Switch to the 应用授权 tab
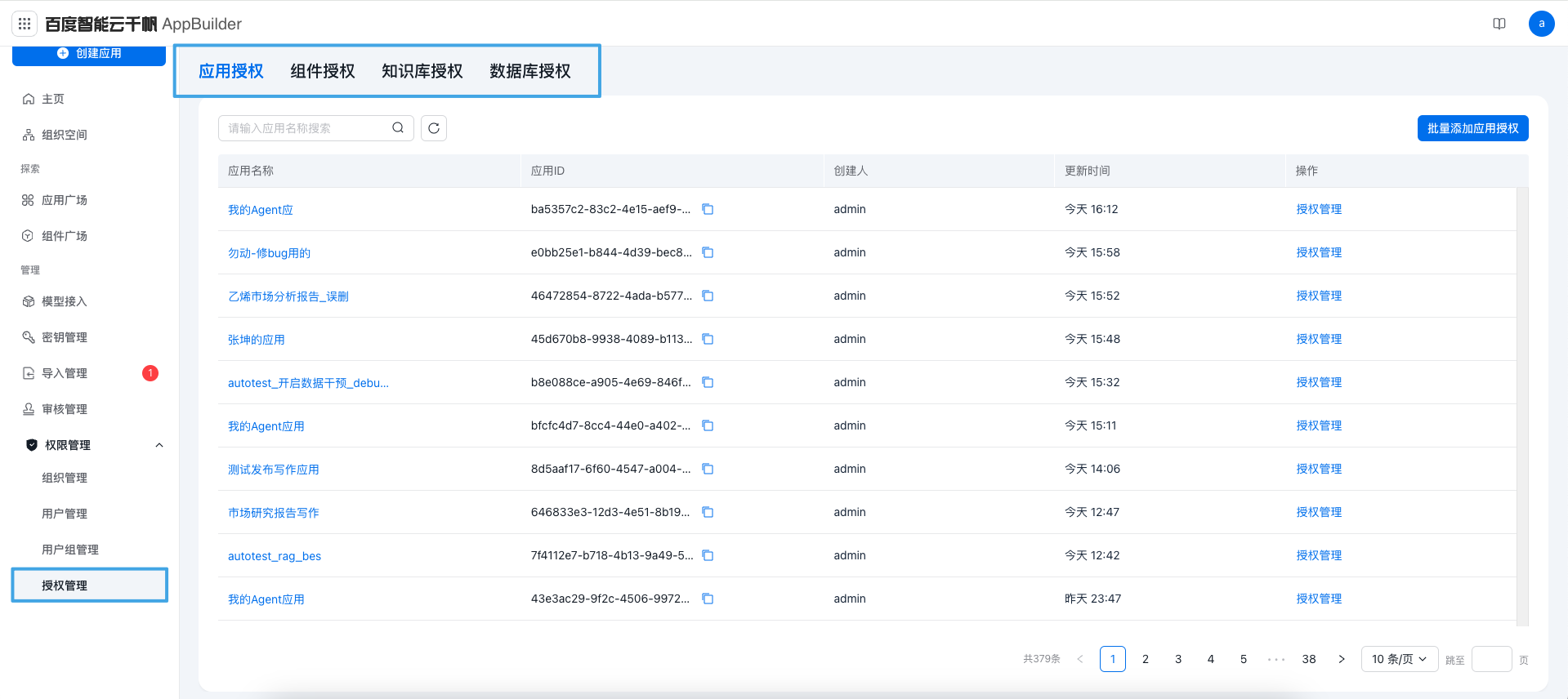 coord(231,71)
